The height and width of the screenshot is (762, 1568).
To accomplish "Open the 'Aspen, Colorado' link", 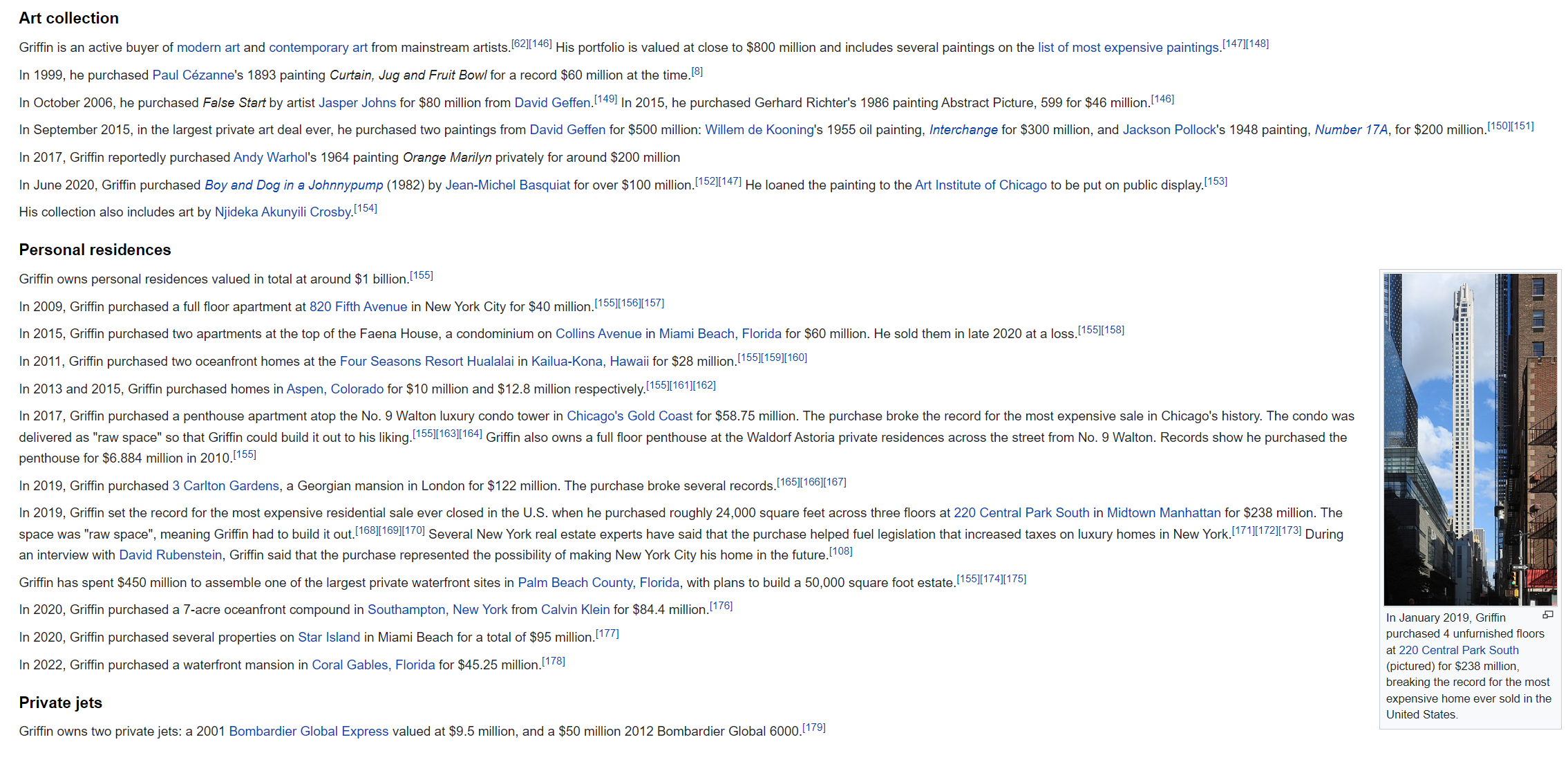I will [x=335, y=389].
